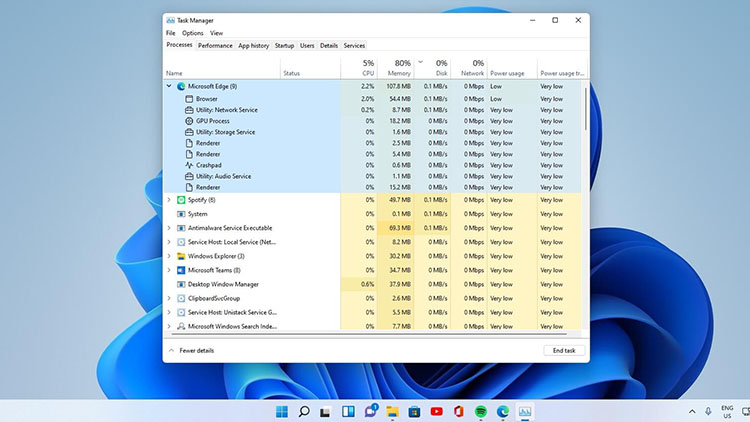This screenshot has height=422, width=750.
Task: Switch to the Services tab
Action: pyautogui.click(x=354, y=45)
